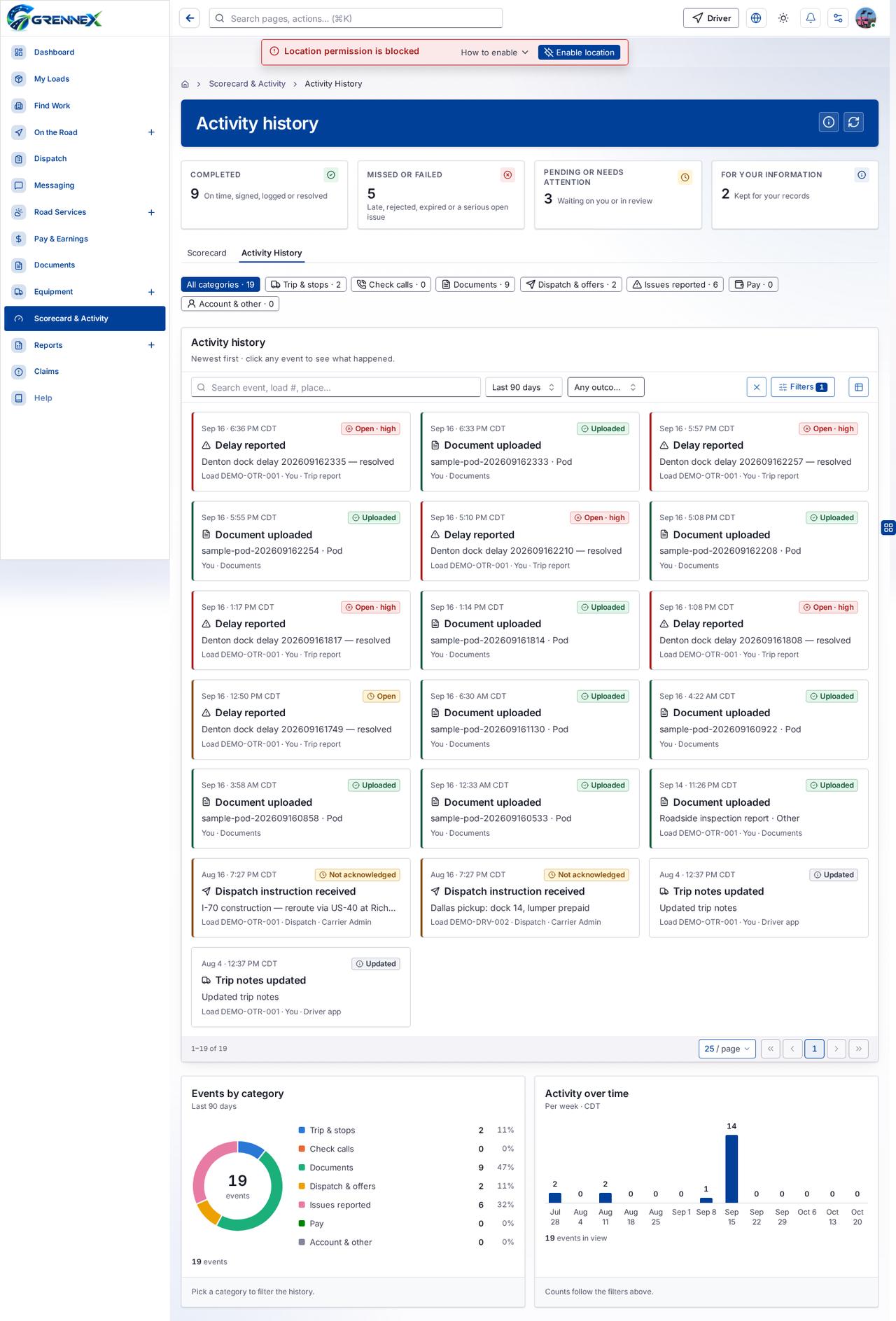Image resolution: width=896 pixels, height=1321 pixels.
Task: Open the Any outcome dropdown
Action: coord(605,387)
